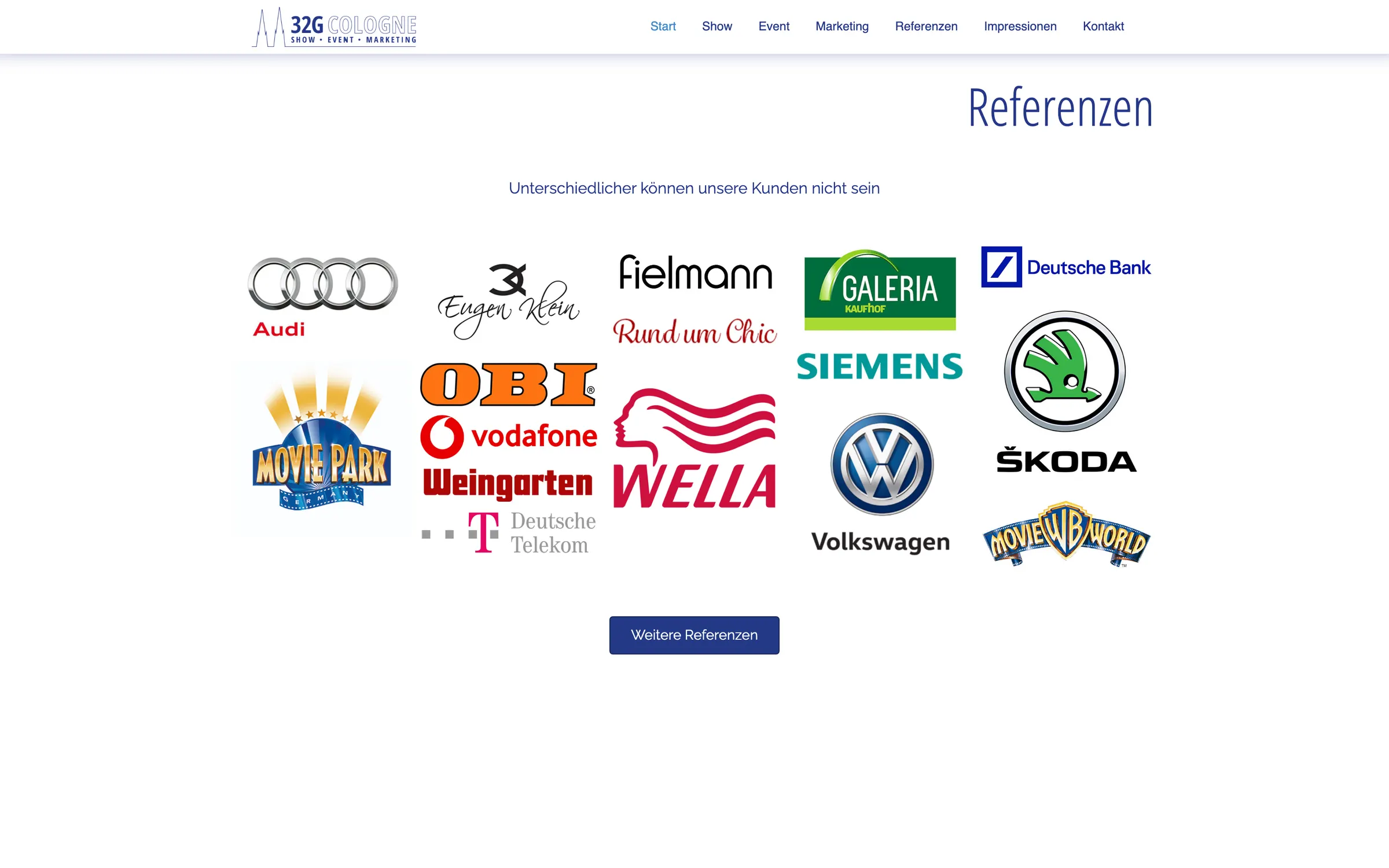
Task: Open the Event navigation link
Action: coord(774,27)
